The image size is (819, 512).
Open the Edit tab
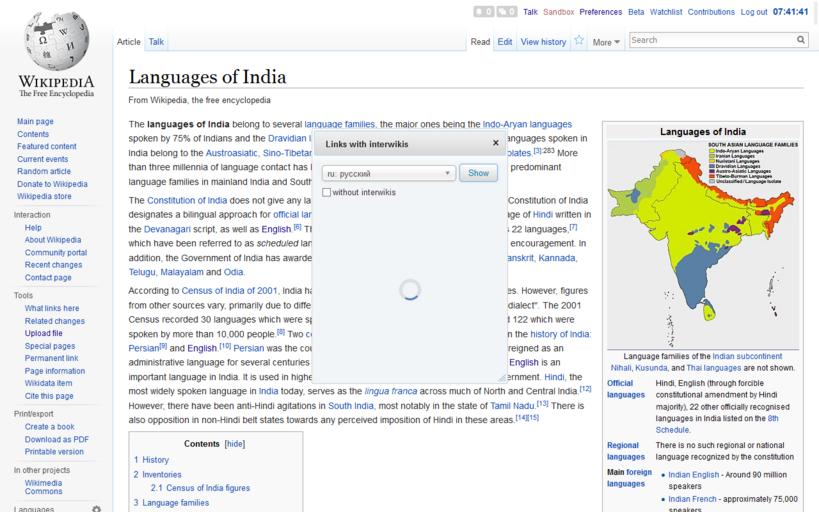pos(505,42)
